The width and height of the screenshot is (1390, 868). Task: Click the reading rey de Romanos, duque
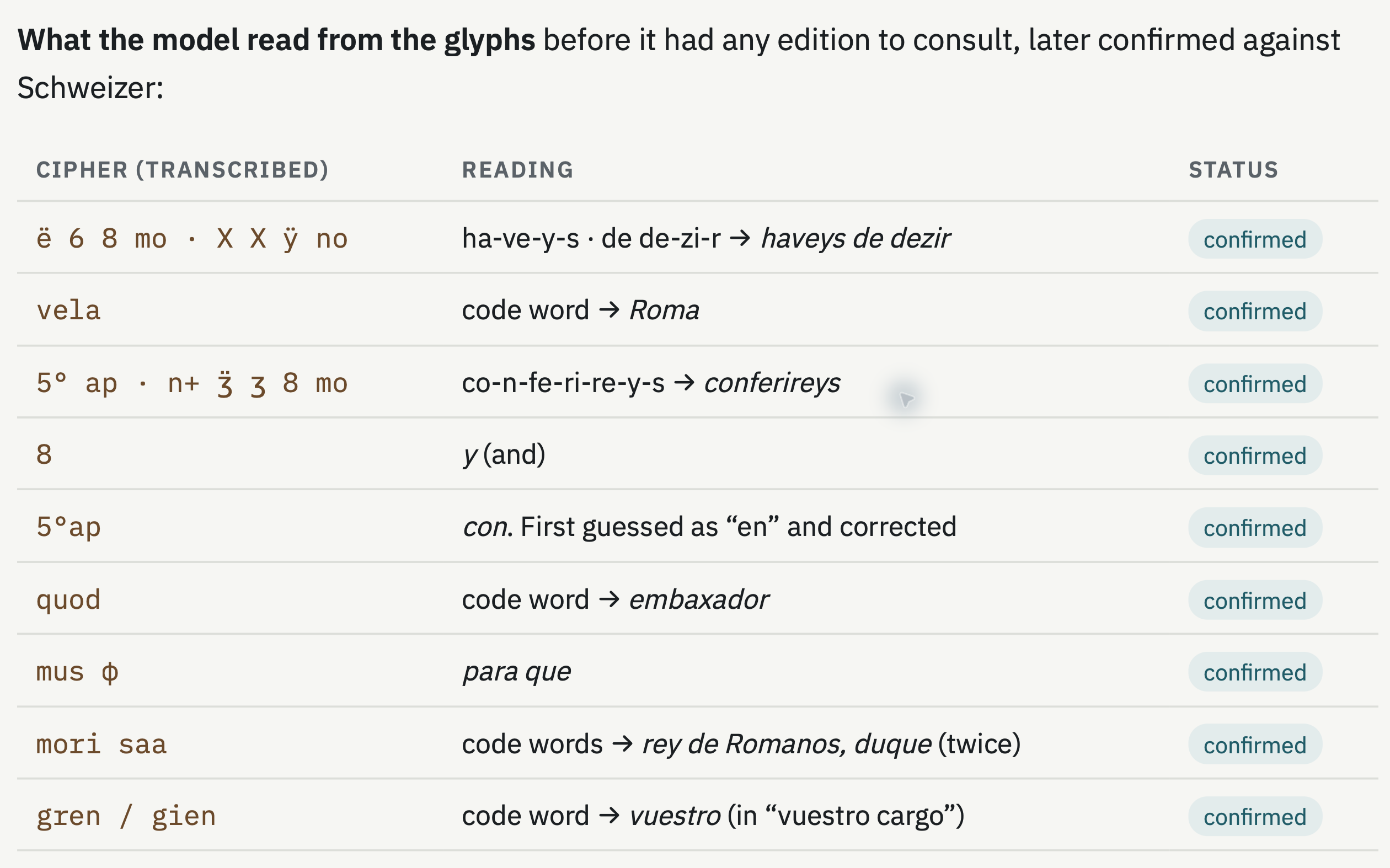787,744
